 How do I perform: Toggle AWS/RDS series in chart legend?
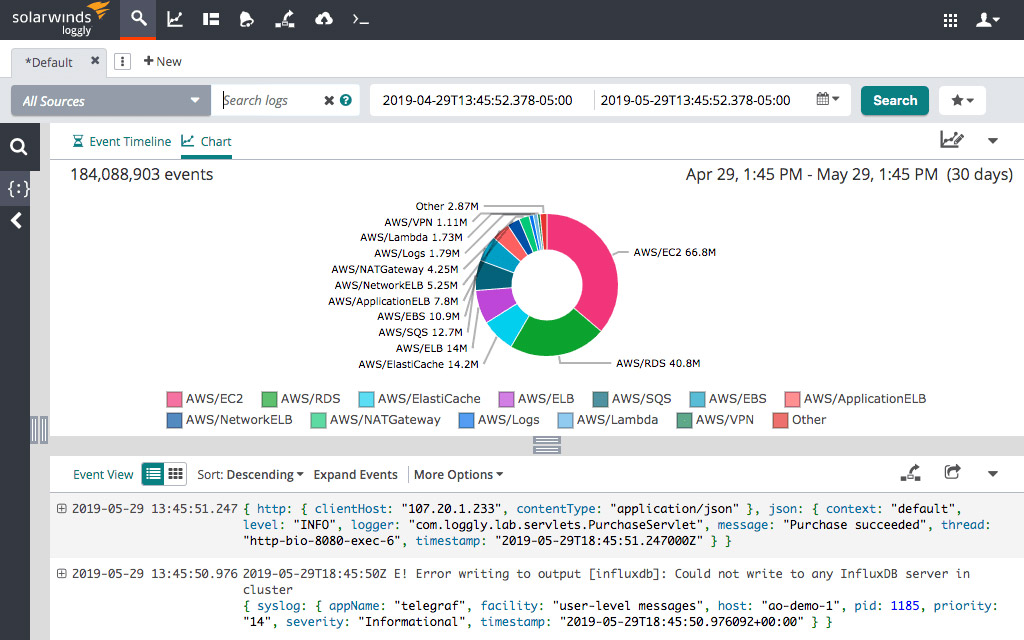(300, 398)
